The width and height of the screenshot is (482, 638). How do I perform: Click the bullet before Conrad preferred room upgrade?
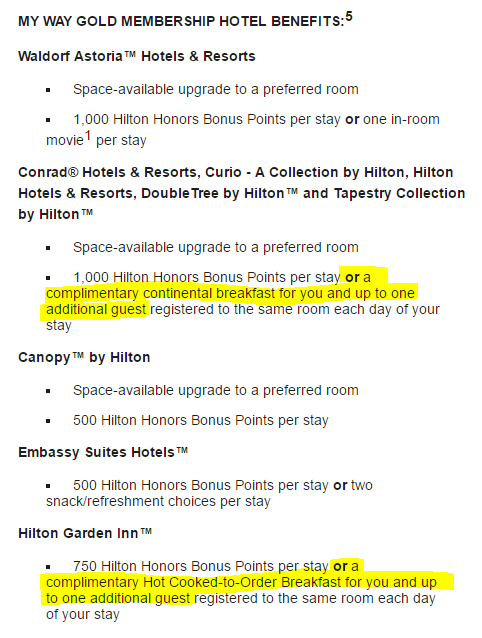48,248
